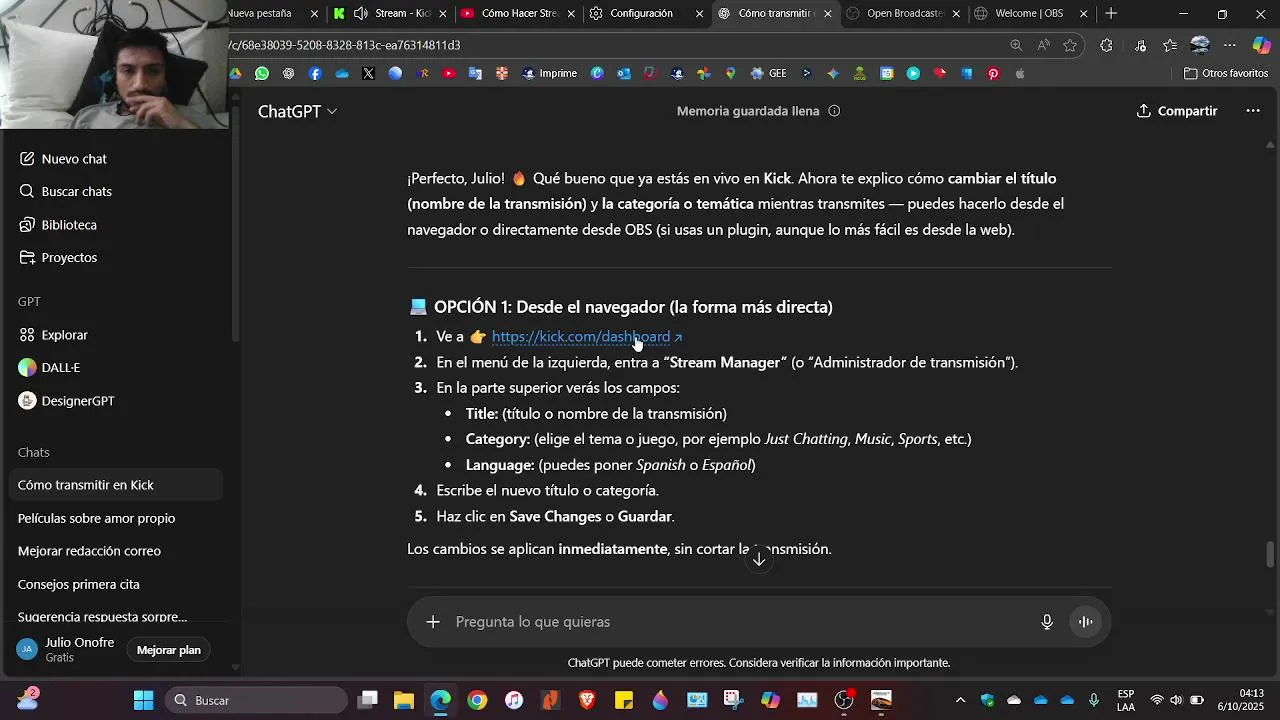This screenshot has height=720, width=1280.
Task: Click the read aloud icon in the address bar
Action: 1043,45
